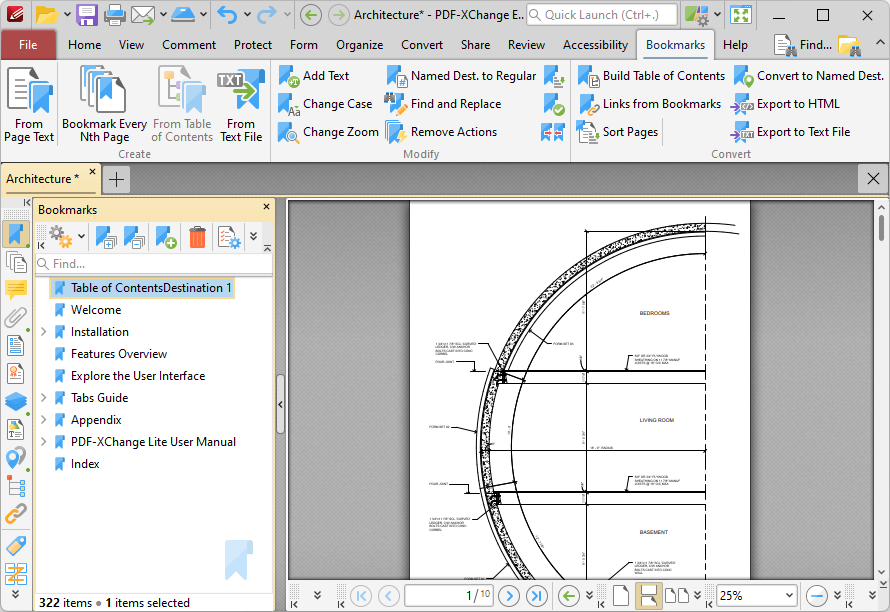Open the Comments pane icon in sidebar
This screenshot has width=890, height=612.
(15, 290)
